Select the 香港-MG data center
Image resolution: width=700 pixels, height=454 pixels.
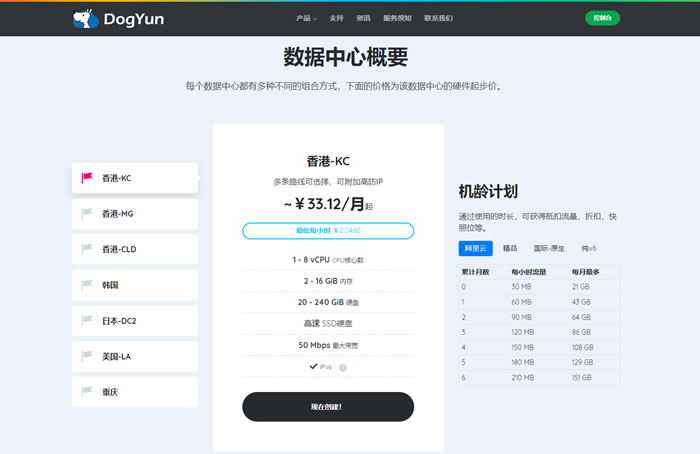(x=134, y=214)
